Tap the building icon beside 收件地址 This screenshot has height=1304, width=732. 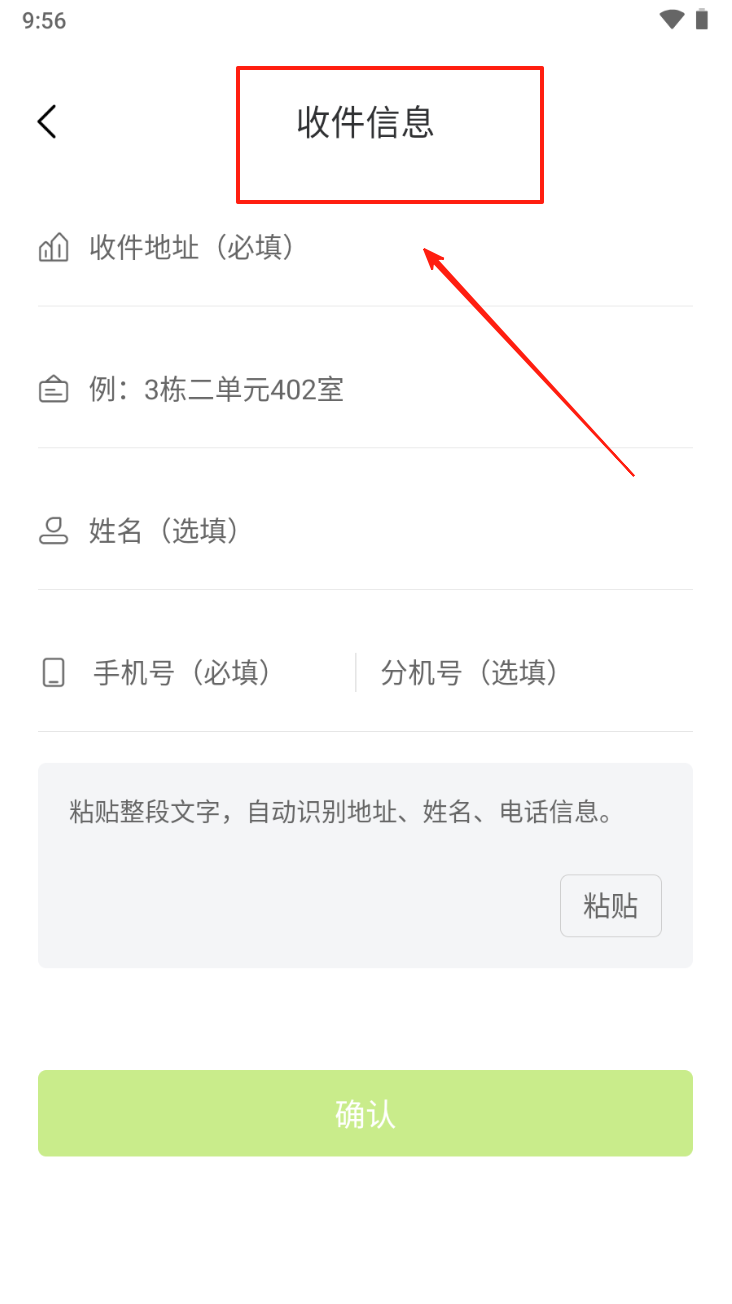point(53,247)
